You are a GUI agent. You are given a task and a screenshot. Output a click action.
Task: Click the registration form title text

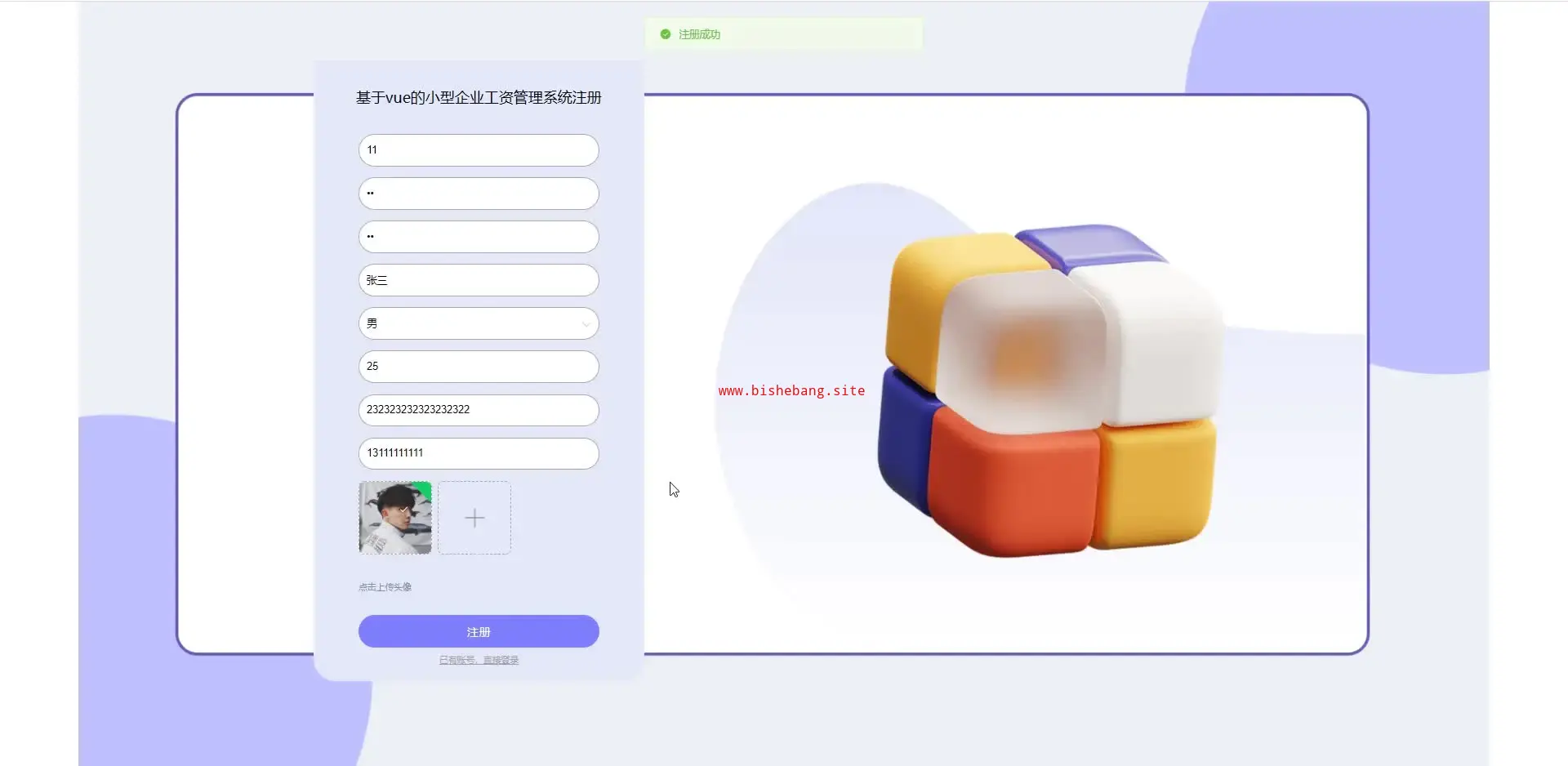(x=479, y=98)
